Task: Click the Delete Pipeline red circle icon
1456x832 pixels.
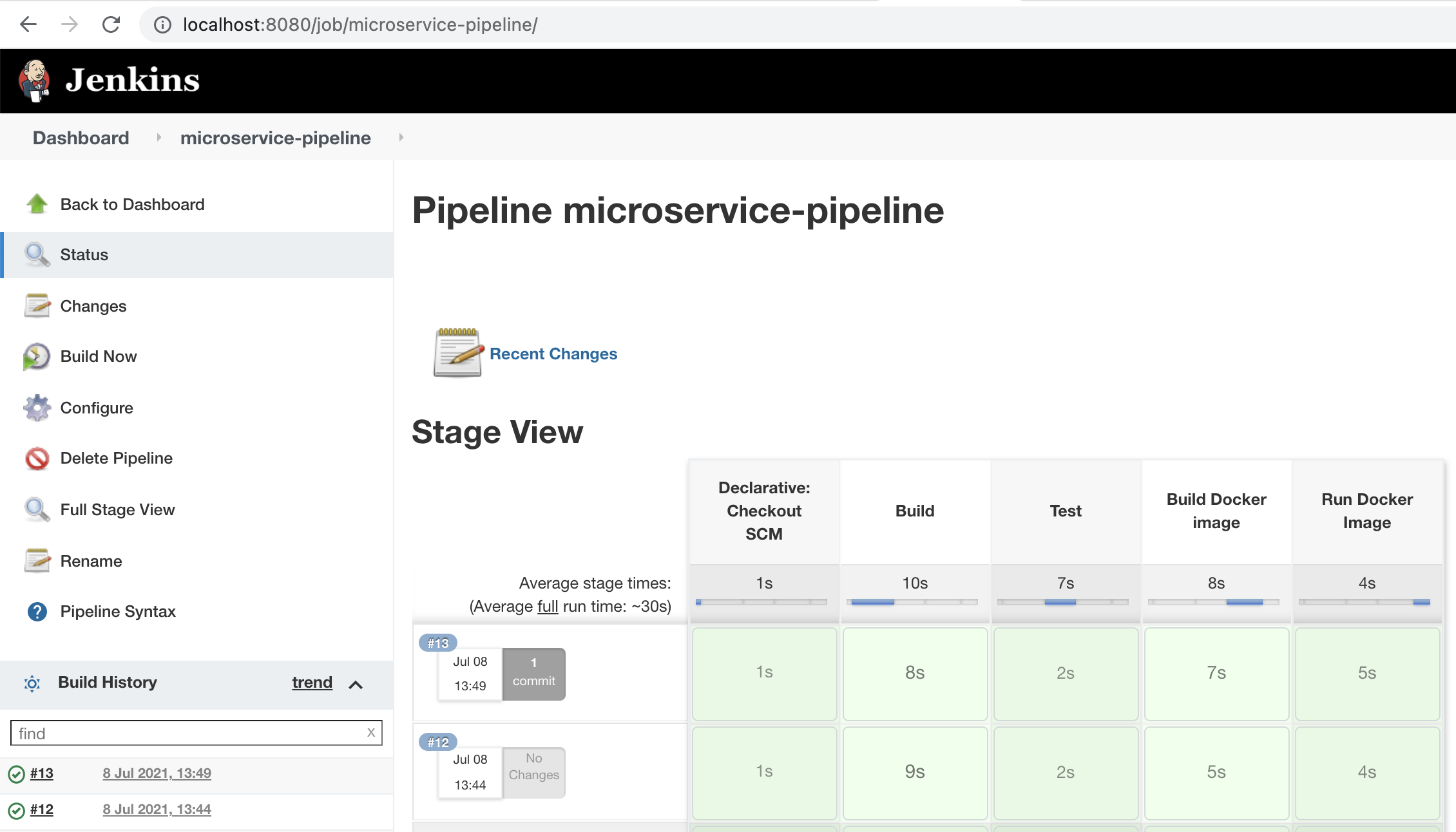Action: [37, 458]
